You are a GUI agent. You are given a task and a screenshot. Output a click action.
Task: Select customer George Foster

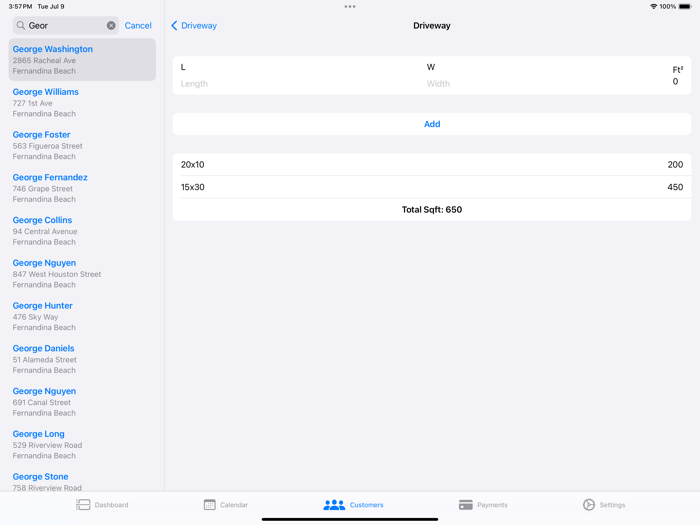(x=82, y=145)
